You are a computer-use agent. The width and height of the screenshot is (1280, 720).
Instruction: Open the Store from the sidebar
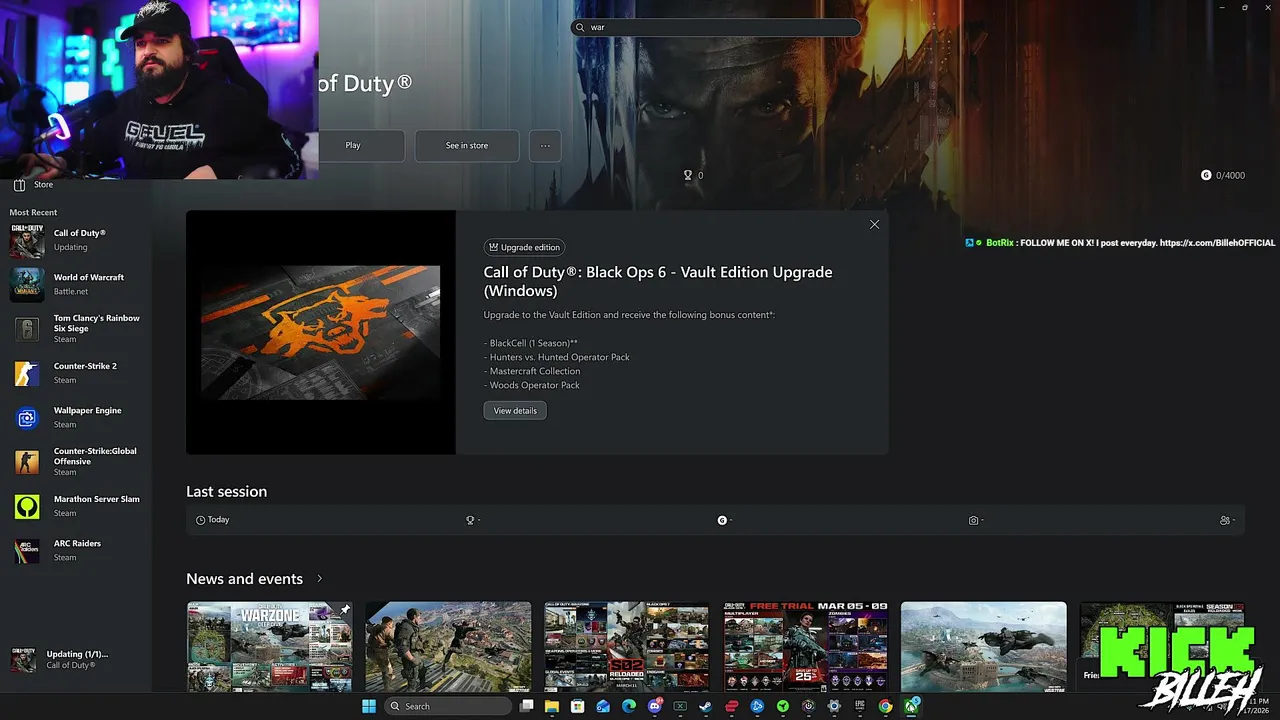coord(34,185)
